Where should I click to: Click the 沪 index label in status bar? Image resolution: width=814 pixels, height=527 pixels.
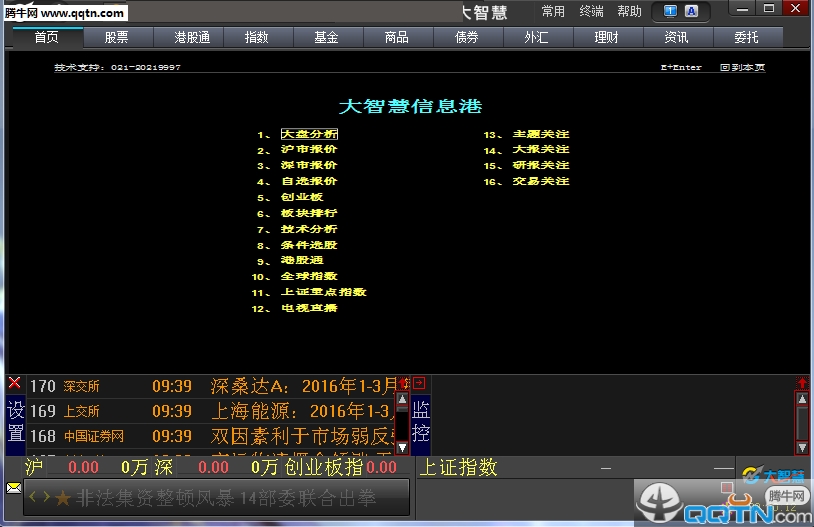[x=34, y=467]
